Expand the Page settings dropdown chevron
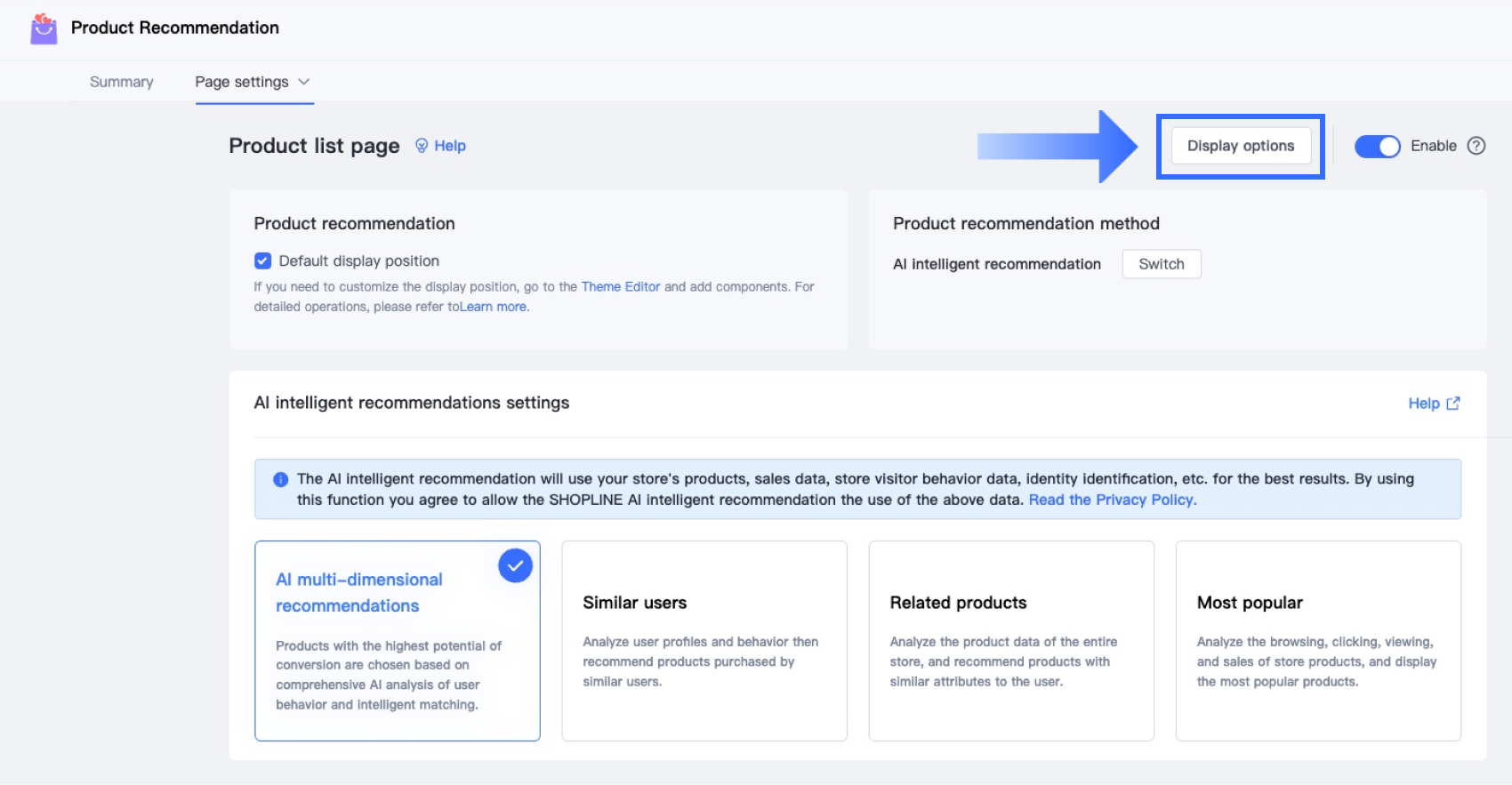Image resolution: width=1512 pixels, height=785 pixels. 304,82
